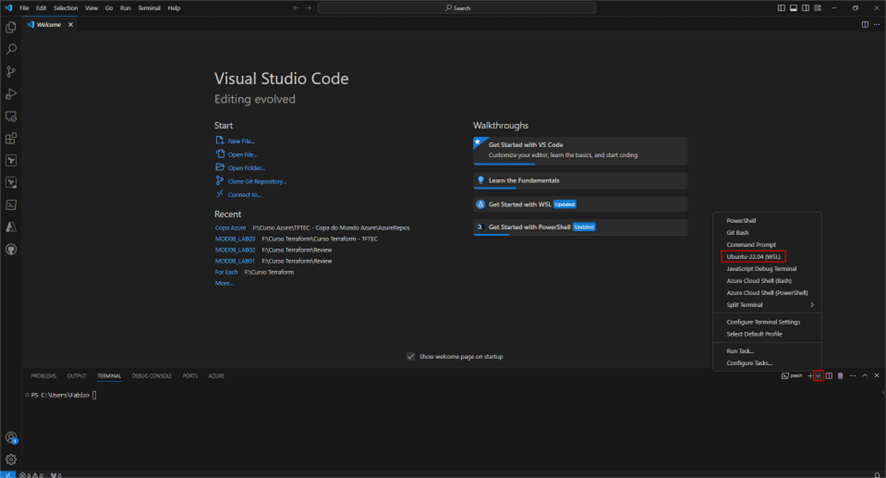Open the Accounts menu icon
The height and width of the screenshot is (478, 886).
(x=11, y=437)
